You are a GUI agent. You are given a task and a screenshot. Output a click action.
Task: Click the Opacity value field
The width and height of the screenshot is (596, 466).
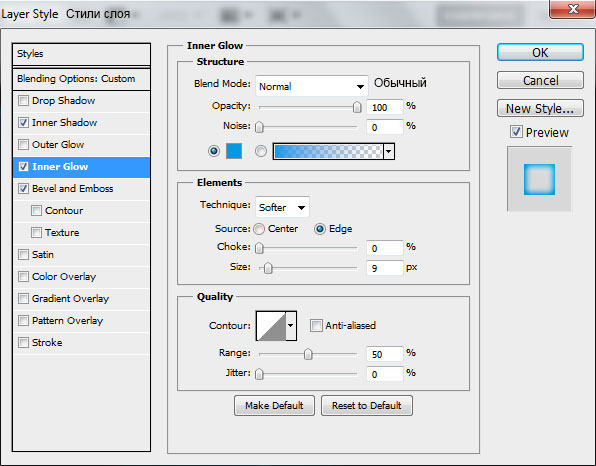click(385, 108)
